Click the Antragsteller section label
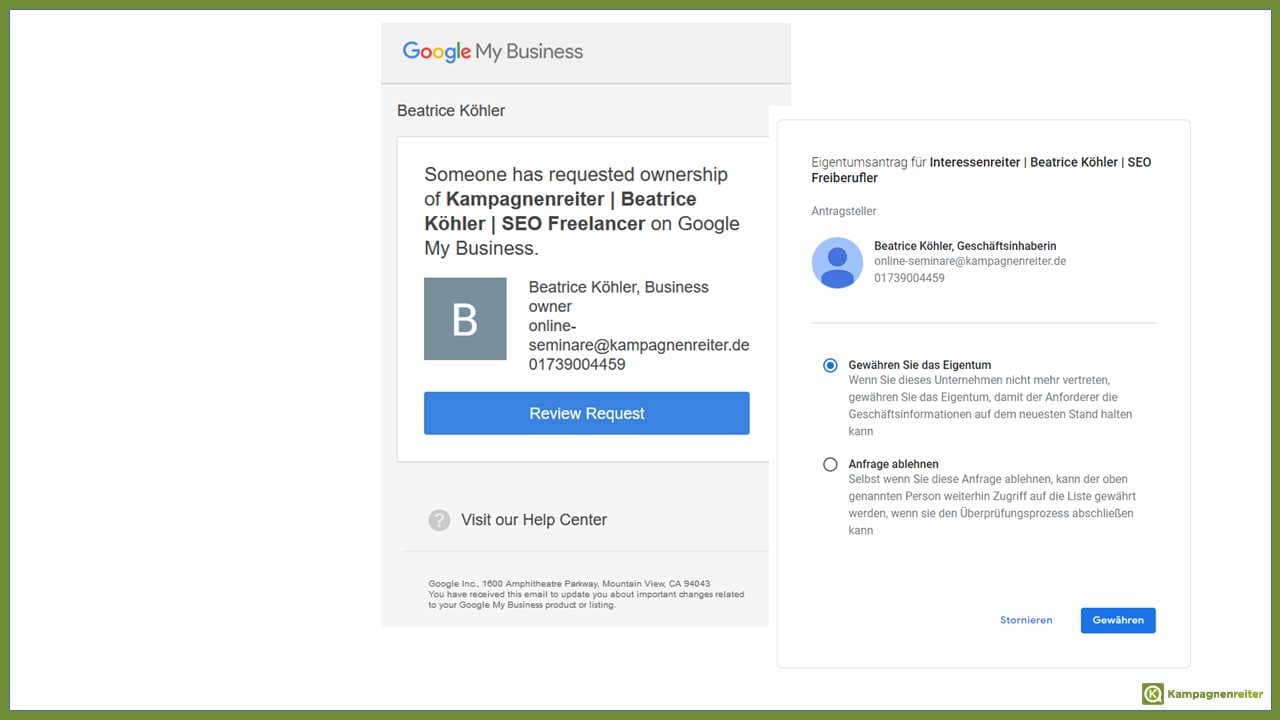The width and height of the screenshot is (1280, 720). (844, 211)
